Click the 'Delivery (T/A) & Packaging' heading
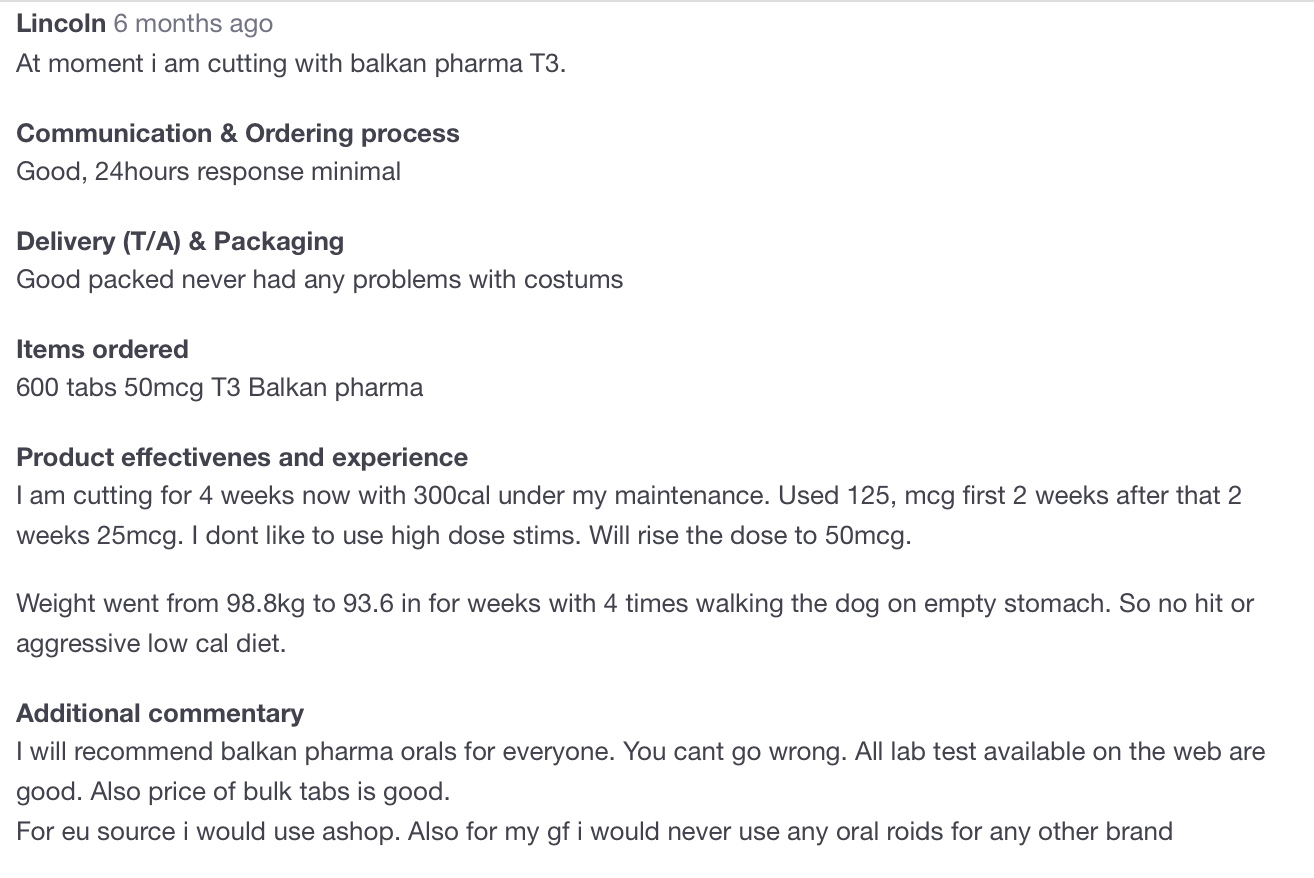Viewport: 1314px width, 878px height. coord(180,242)
